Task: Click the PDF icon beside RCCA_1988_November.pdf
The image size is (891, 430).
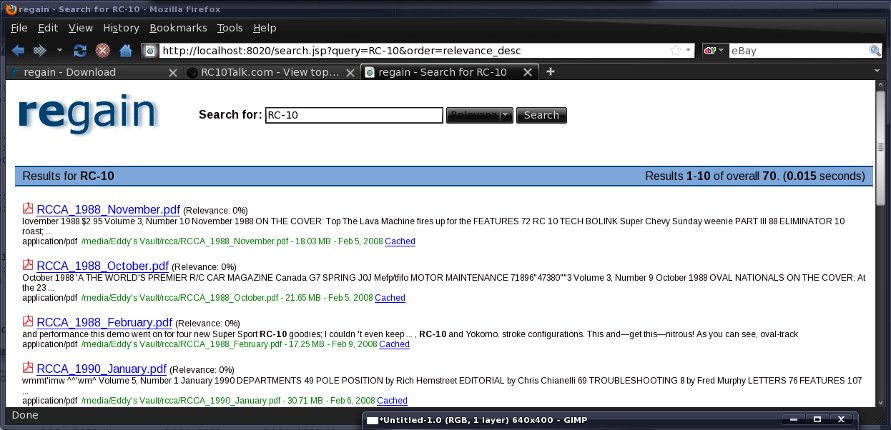Action: (x=28, y=208)
